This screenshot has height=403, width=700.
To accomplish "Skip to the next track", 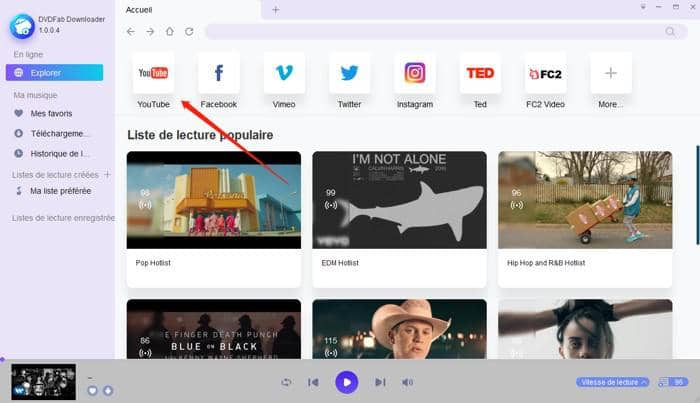I will pyautogui.click(x=380, y=382).
